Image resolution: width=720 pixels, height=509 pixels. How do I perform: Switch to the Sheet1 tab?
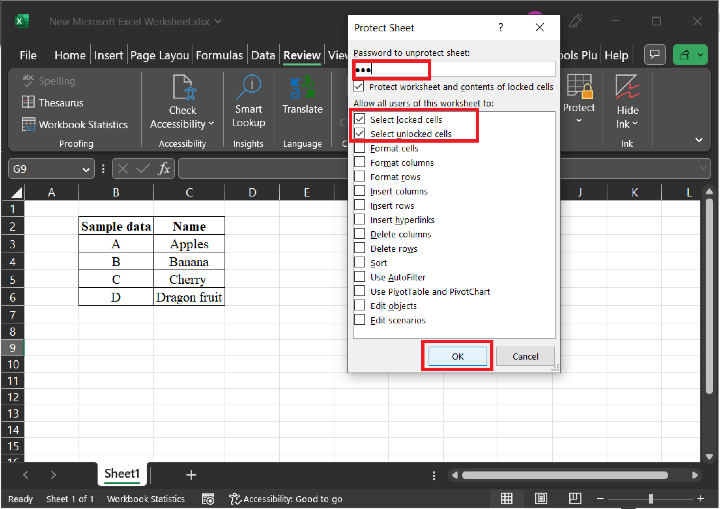coord(123,474)
